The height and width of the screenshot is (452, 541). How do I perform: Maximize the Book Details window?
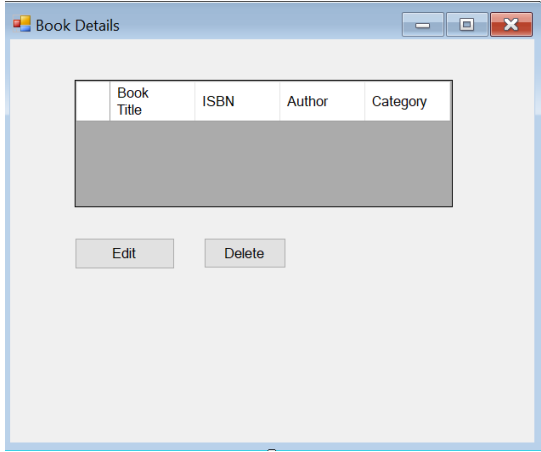467,24
